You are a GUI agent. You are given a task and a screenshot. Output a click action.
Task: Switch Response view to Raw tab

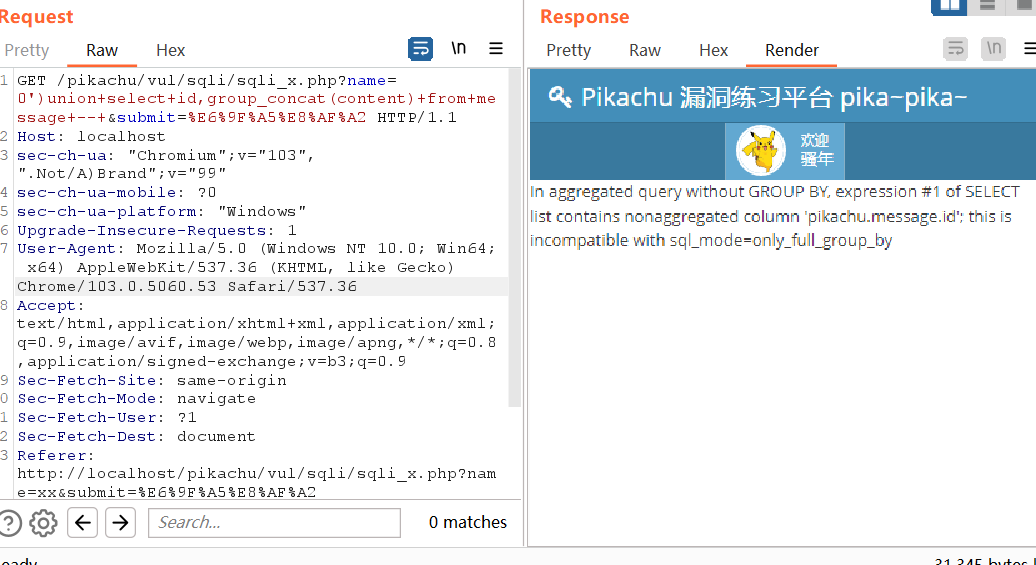click(x=645, y=50)
